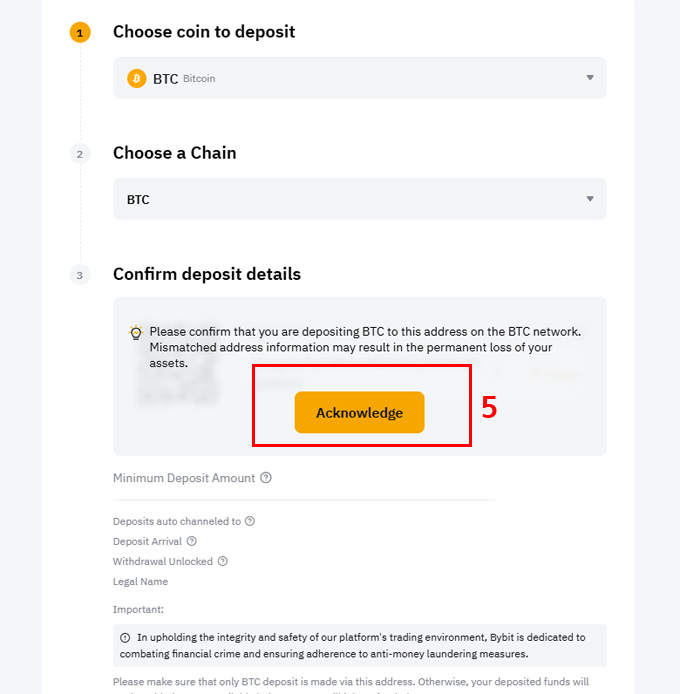Click Deposit Arrival help icon
The height and width of the screenshot is (694, 680).
[192, 541]
